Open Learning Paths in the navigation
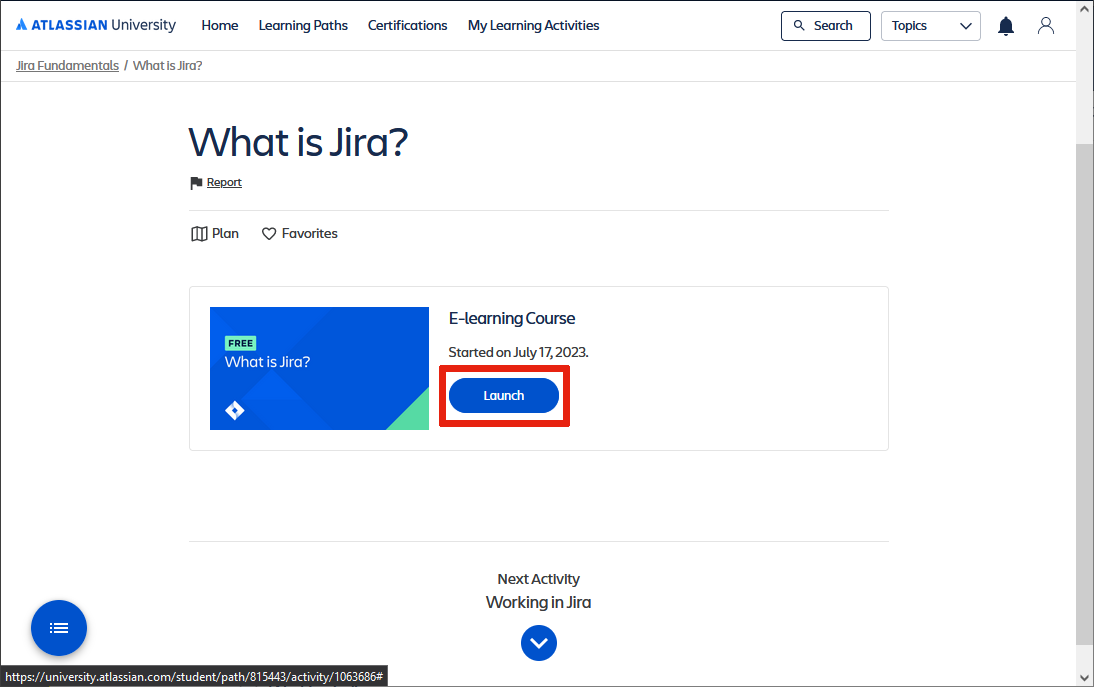The image size is (1094, 687). click(x=303, y=26)
